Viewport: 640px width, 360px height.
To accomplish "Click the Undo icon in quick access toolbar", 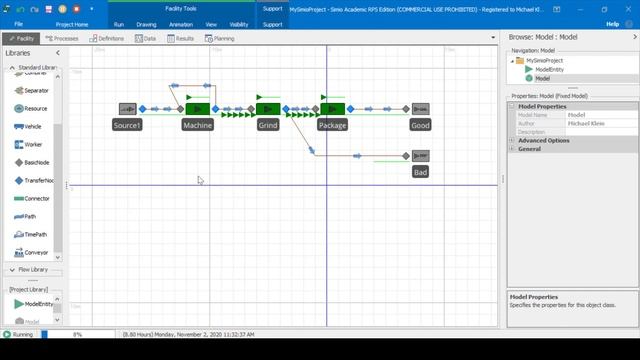I will point(20,9).
